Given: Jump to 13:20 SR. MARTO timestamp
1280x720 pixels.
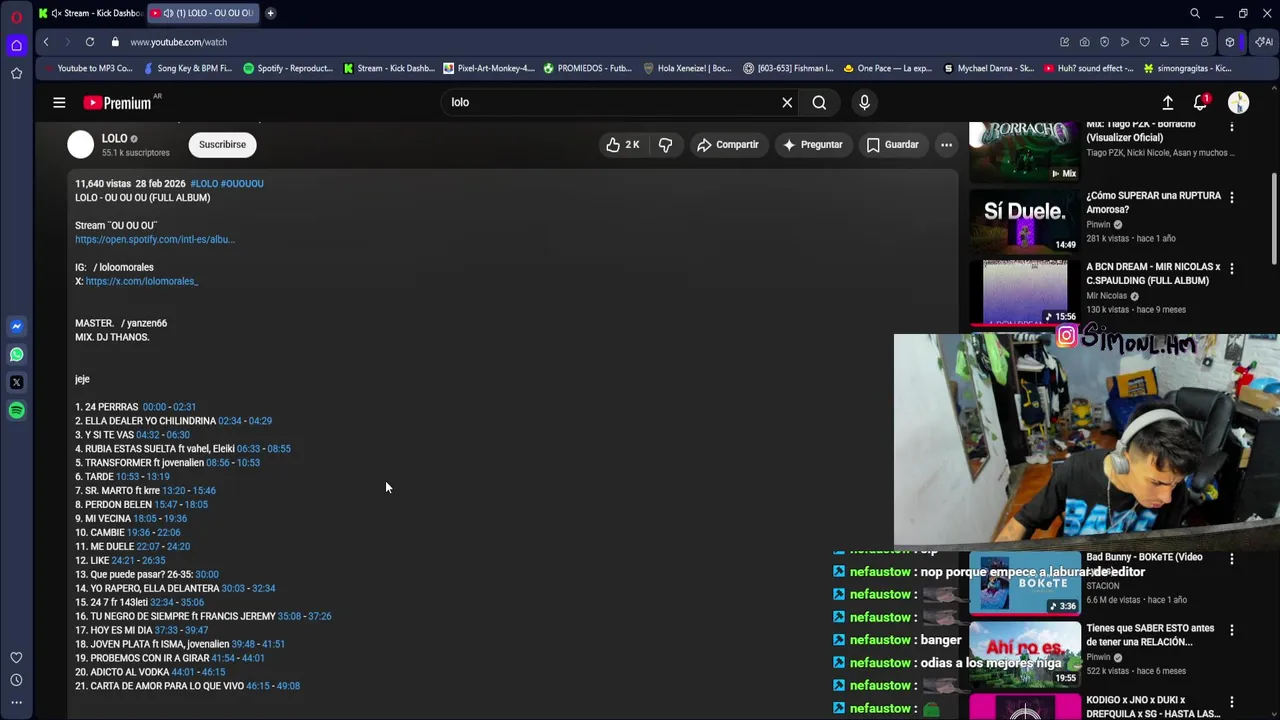Looking at the screenshot, I should coord(173,491).
